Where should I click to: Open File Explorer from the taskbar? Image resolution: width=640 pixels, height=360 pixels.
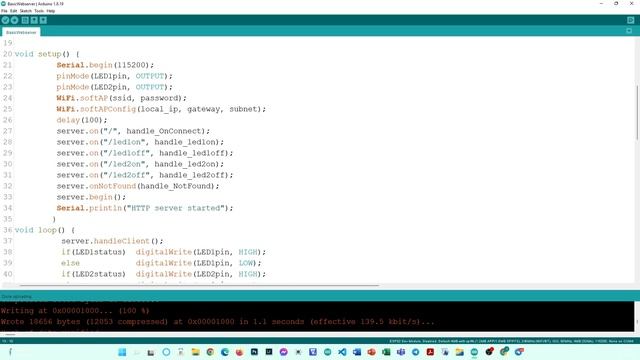tap(196, 352)
